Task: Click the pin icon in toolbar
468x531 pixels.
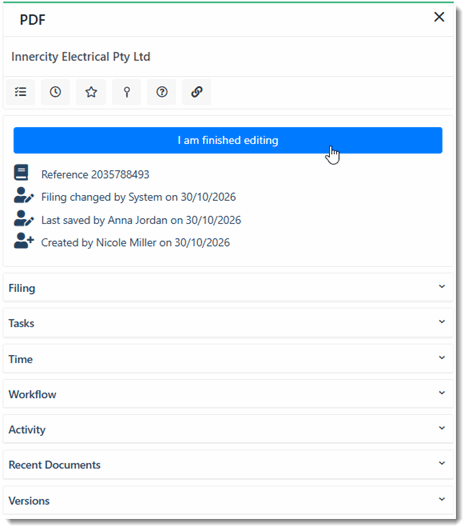Action: pos(127,92)
